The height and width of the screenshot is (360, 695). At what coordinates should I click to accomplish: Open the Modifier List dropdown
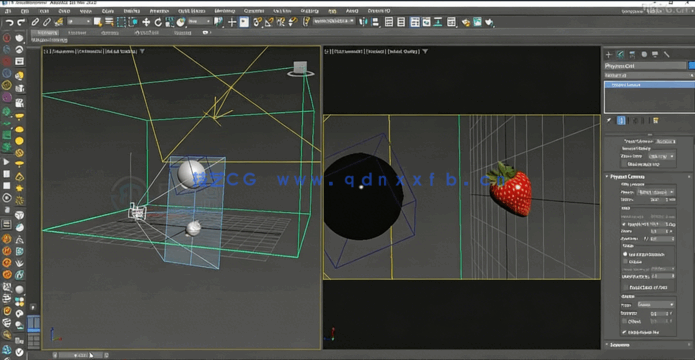[x=649, y=75]
